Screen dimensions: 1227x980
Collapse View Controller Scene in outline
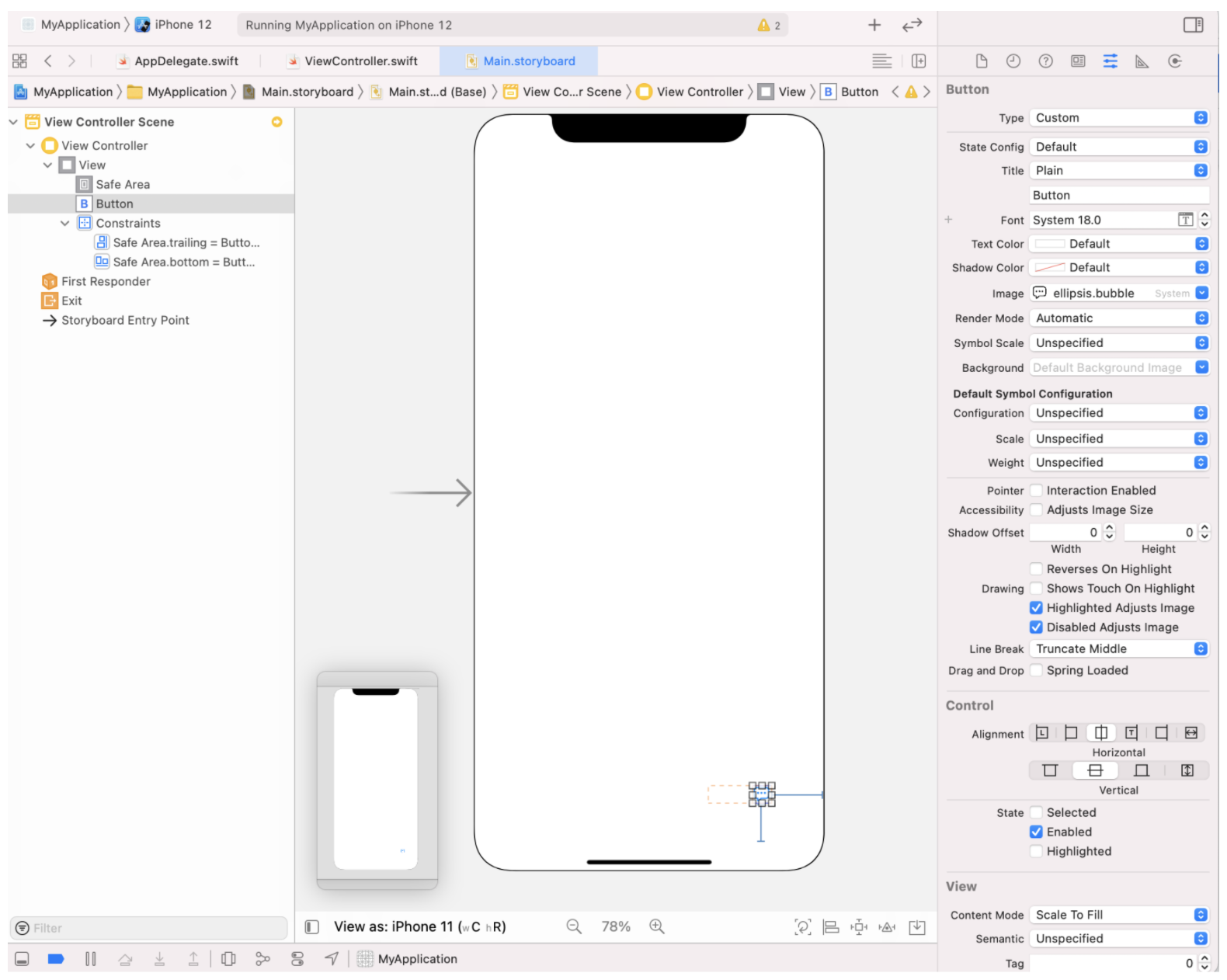pos(13,122)
